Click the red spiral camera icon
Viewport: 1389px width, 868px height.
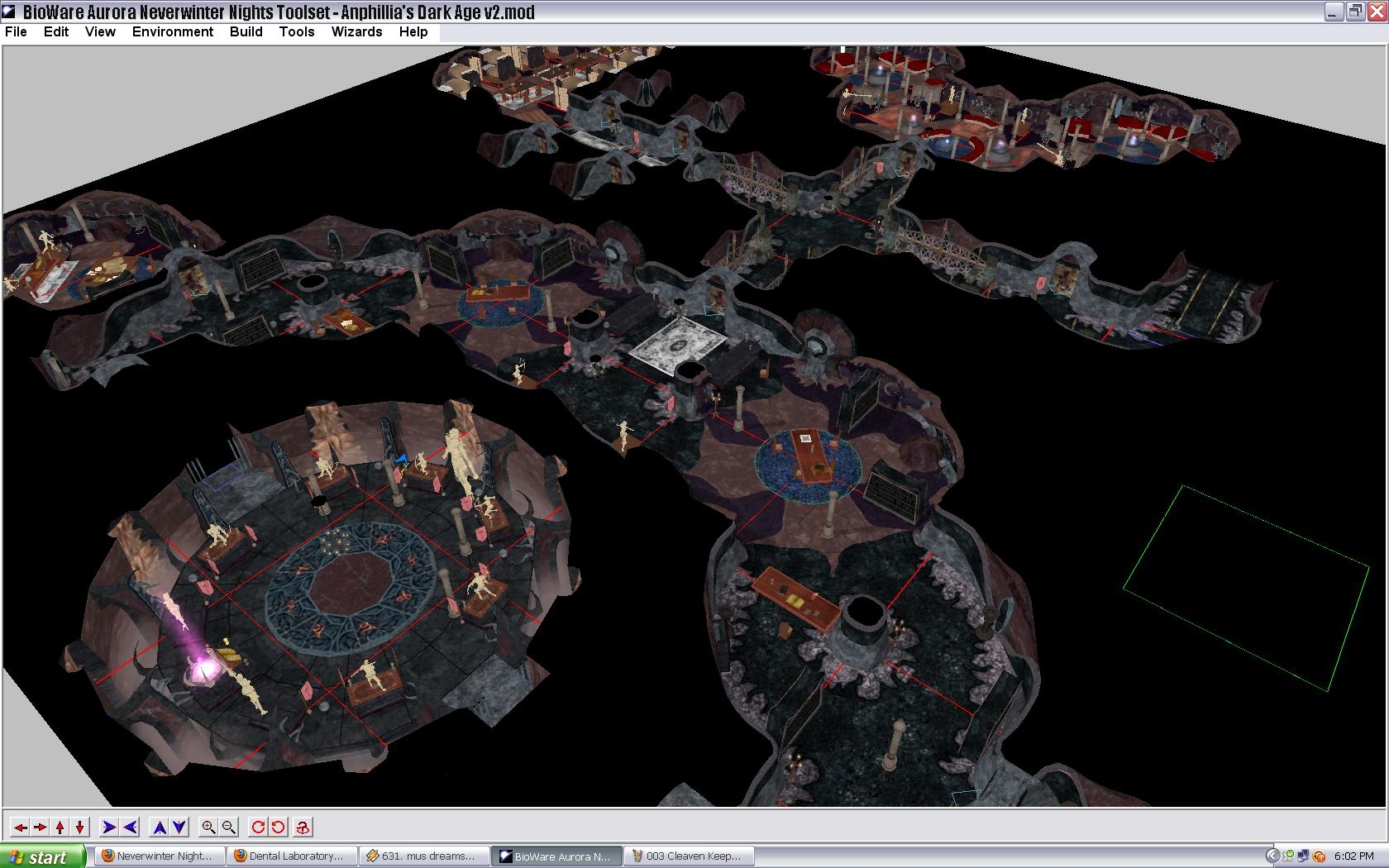coord(303,827)
